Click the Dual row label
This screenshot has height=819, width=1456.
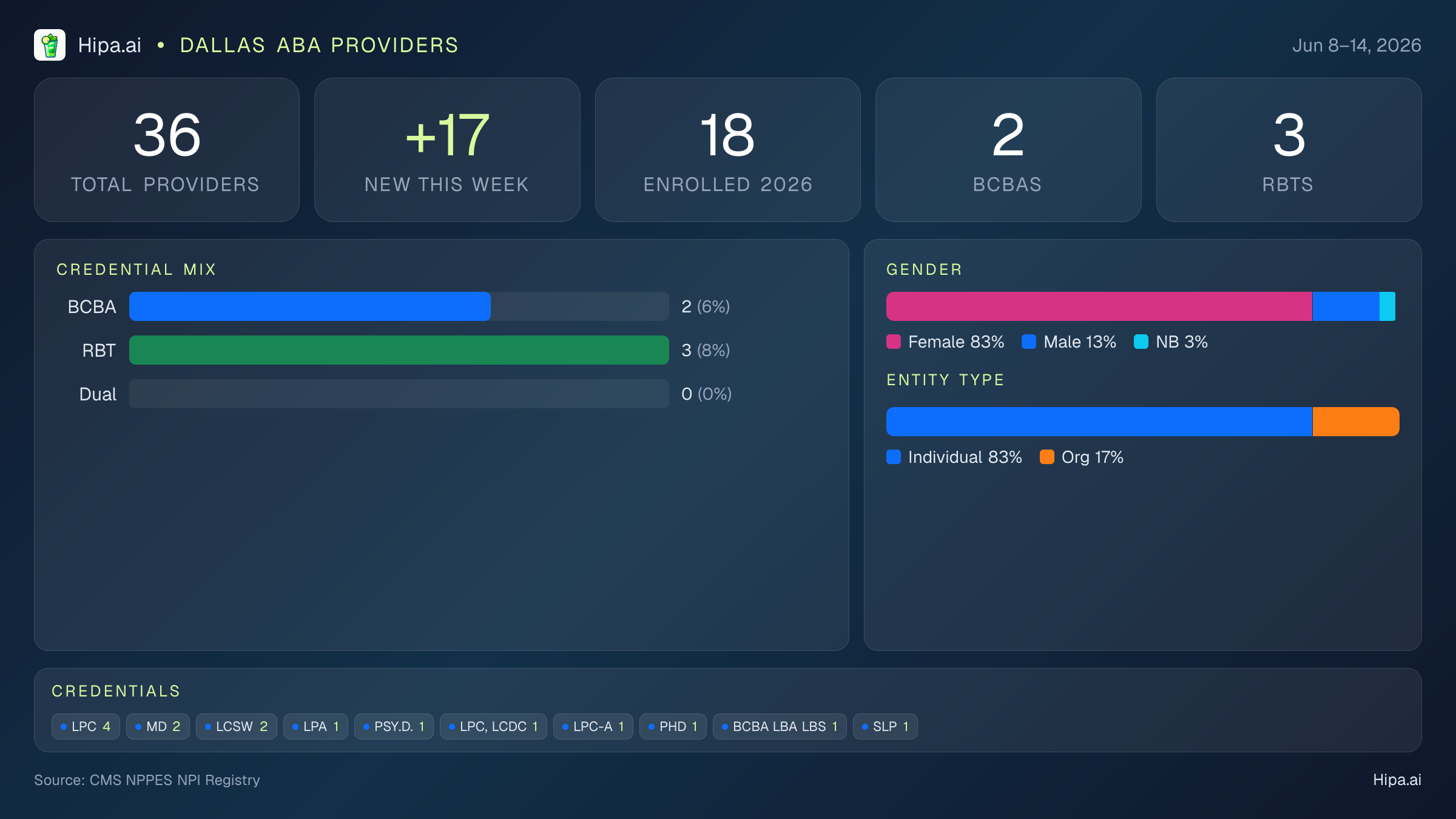[x=98, y=394]
